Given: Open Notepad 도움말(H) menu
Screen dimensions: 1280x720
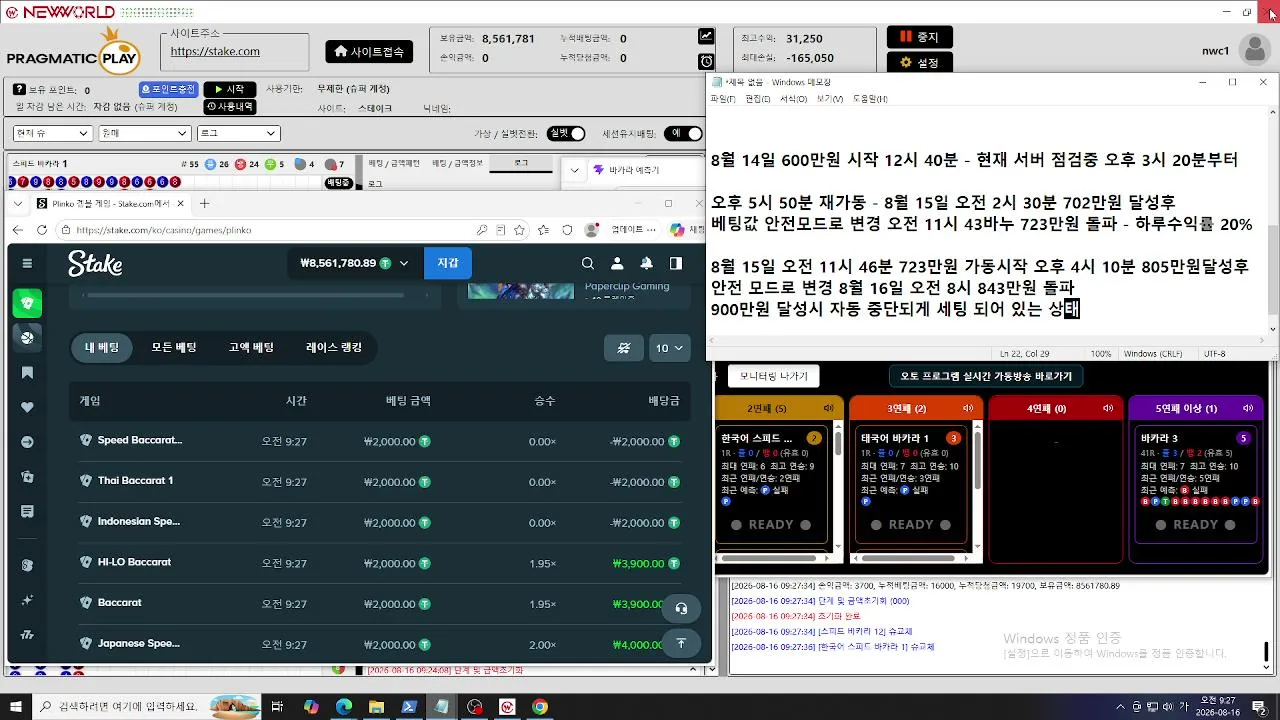Looking at the screenshot, I should [870, 99].
